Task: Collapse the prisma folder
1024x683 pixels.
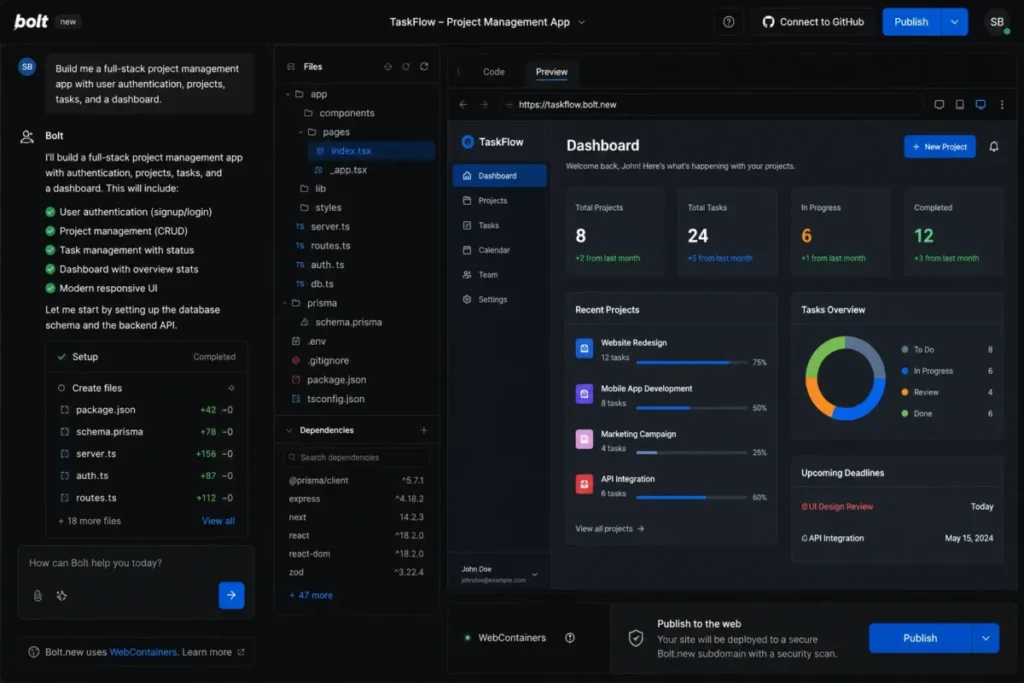Action: 285,303
